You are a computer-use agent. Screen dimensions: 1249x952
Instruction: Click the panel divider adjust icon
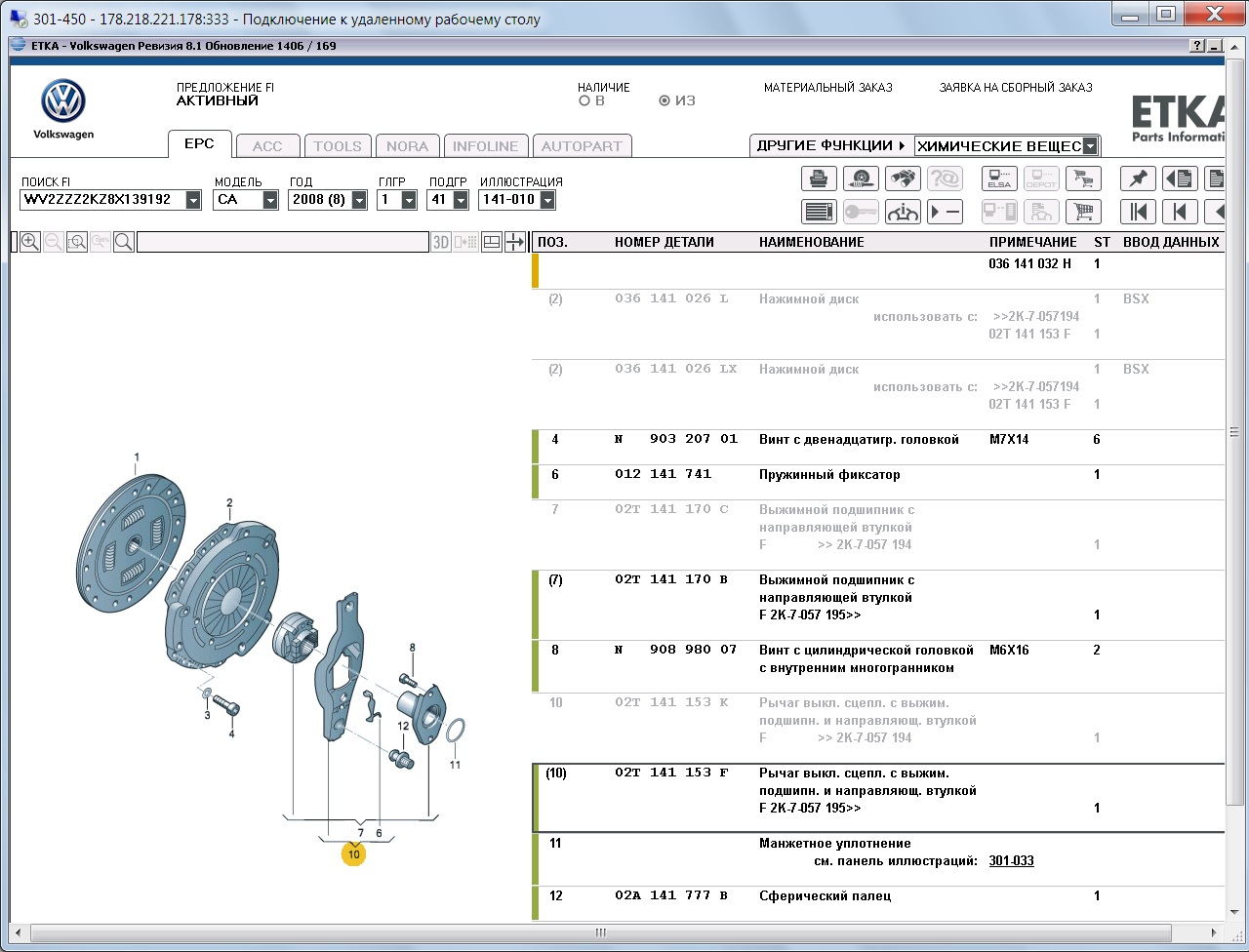pos(515,242)
